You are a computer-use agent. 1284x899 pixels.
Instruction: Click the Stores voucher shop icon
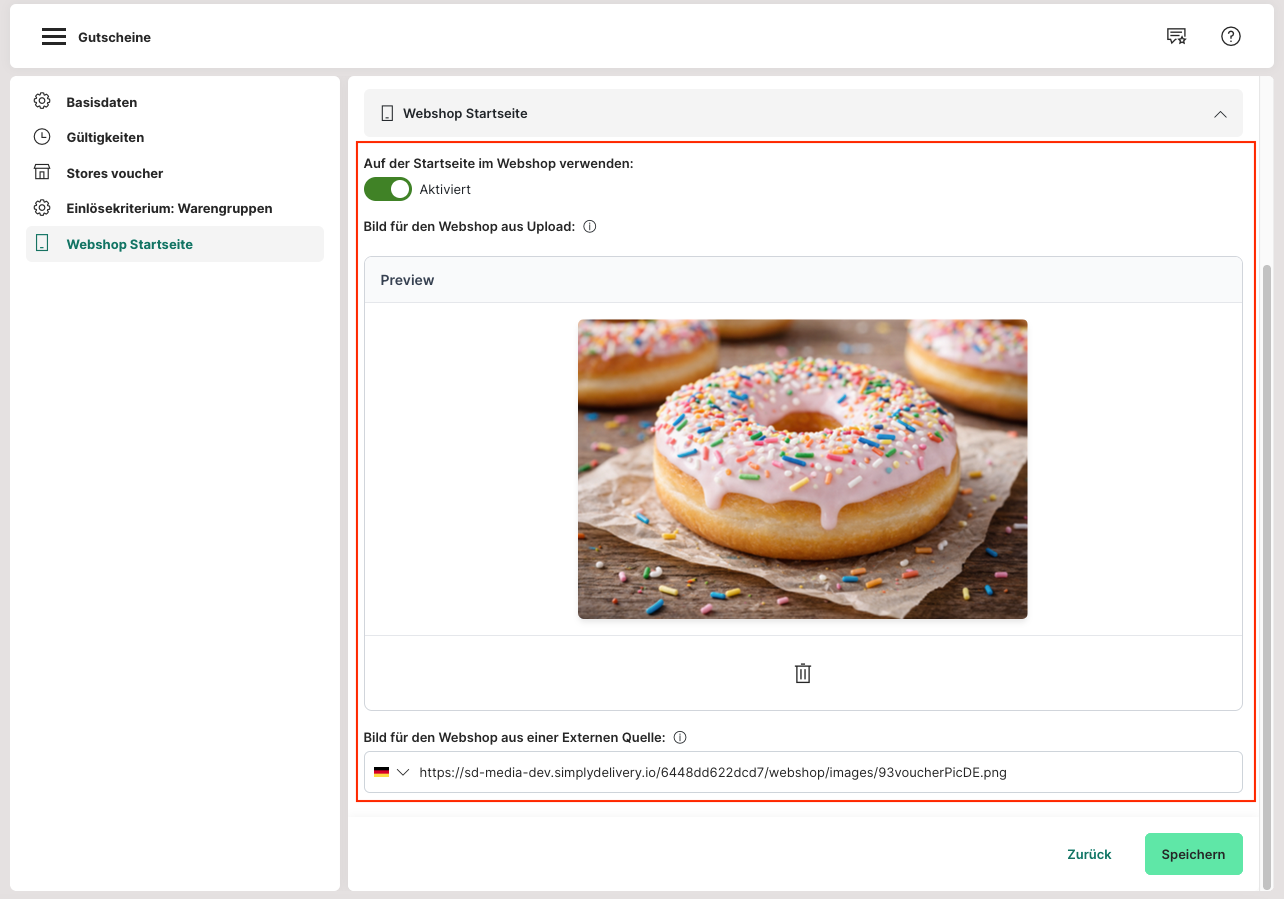(42, 173)
